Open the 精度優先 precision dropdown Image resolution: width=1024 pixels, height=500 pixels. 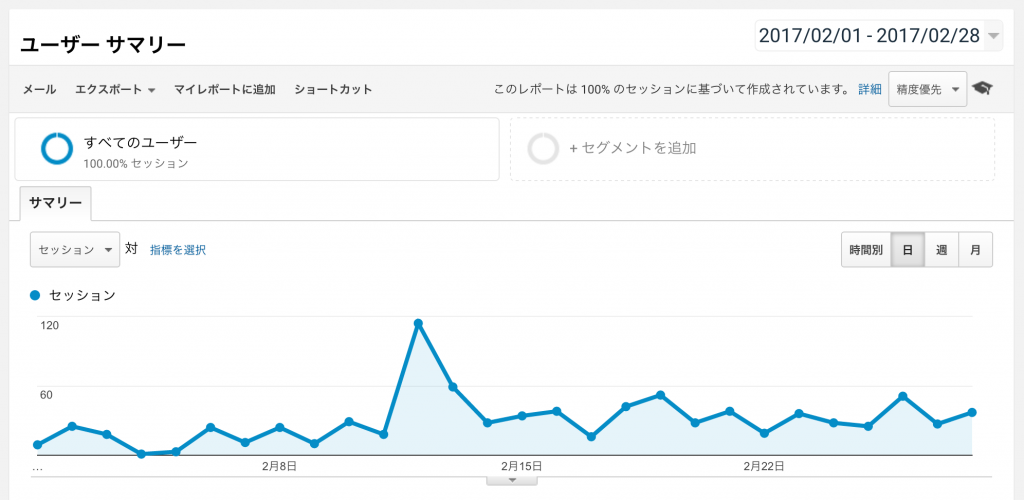click(927, 89)
